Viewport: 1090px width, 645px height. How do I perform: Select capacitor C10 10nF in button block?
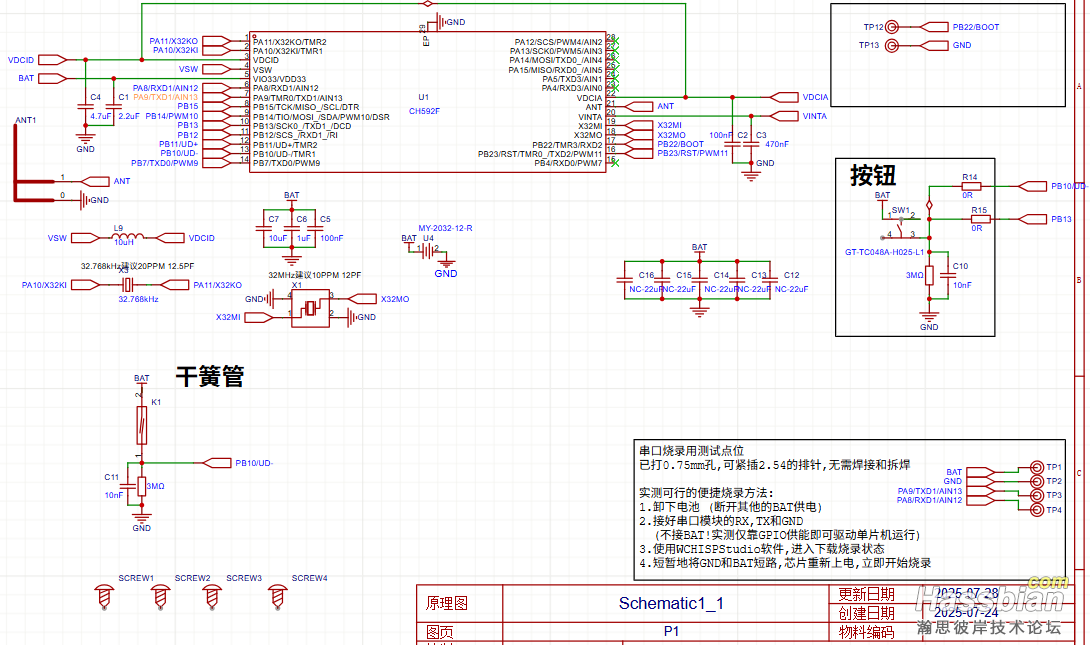pos(947,275)
